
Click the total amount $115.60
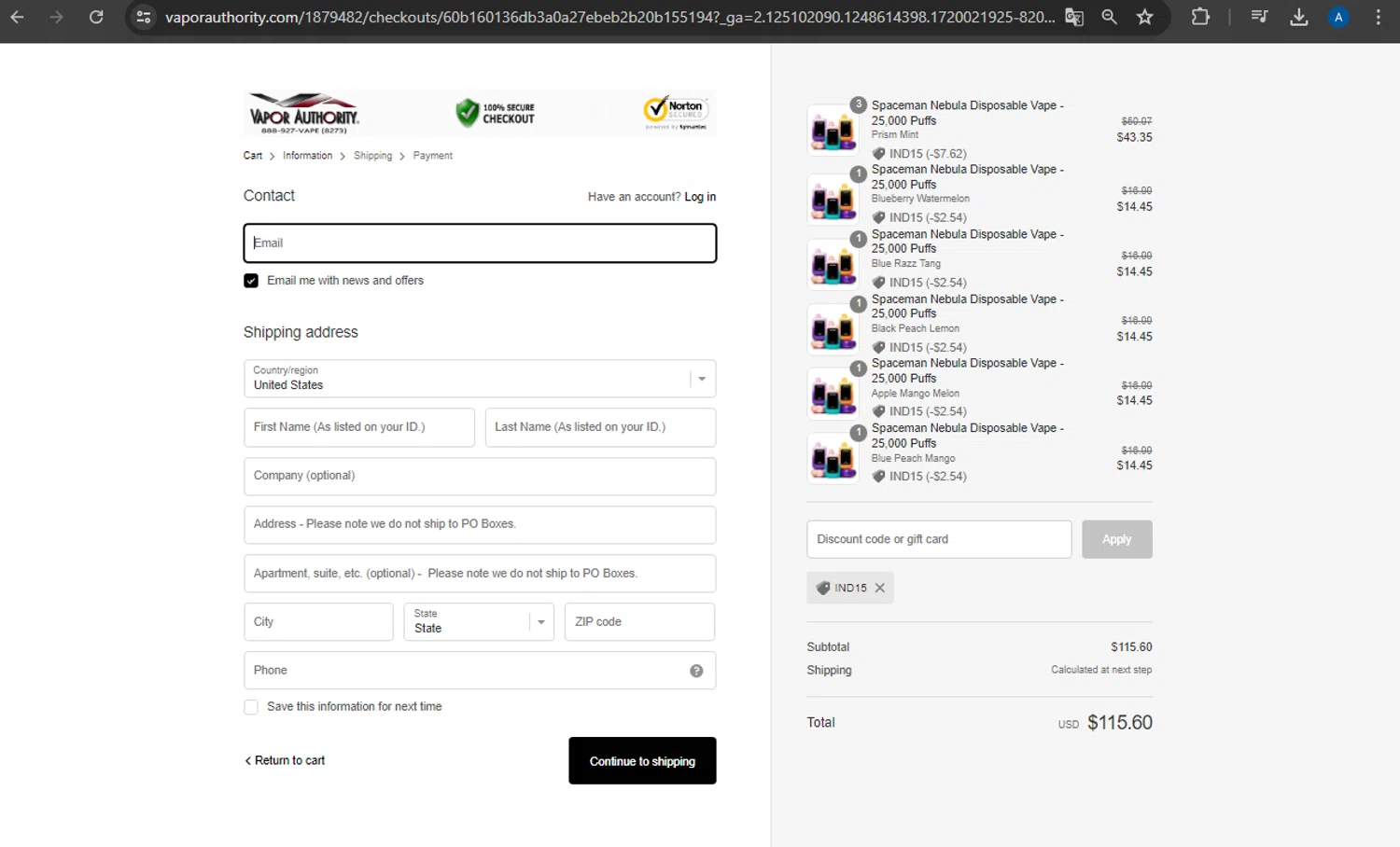click(x=1120, y=723)
